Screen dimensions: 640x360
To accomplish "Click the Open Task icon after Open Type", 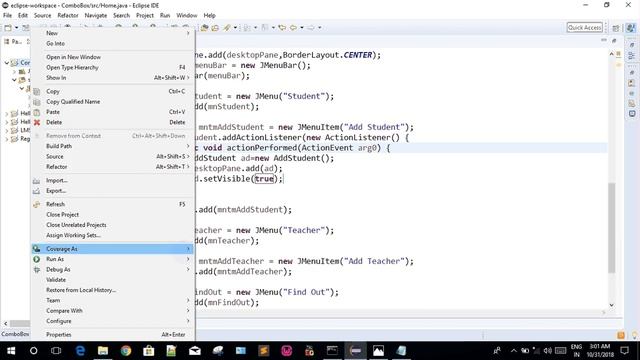I will click(215, 27).
